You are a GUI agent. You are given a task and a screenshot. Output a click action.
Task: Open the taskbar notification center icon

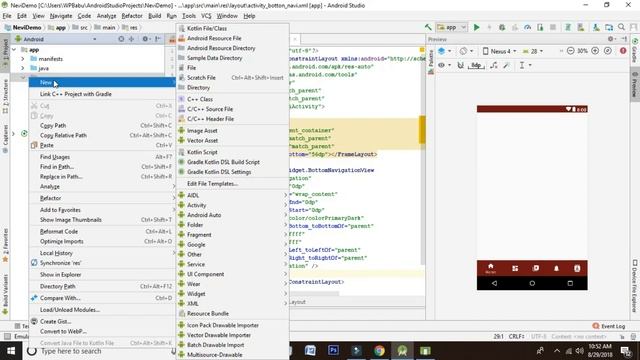pyautogui.click(x=626, y=351)
